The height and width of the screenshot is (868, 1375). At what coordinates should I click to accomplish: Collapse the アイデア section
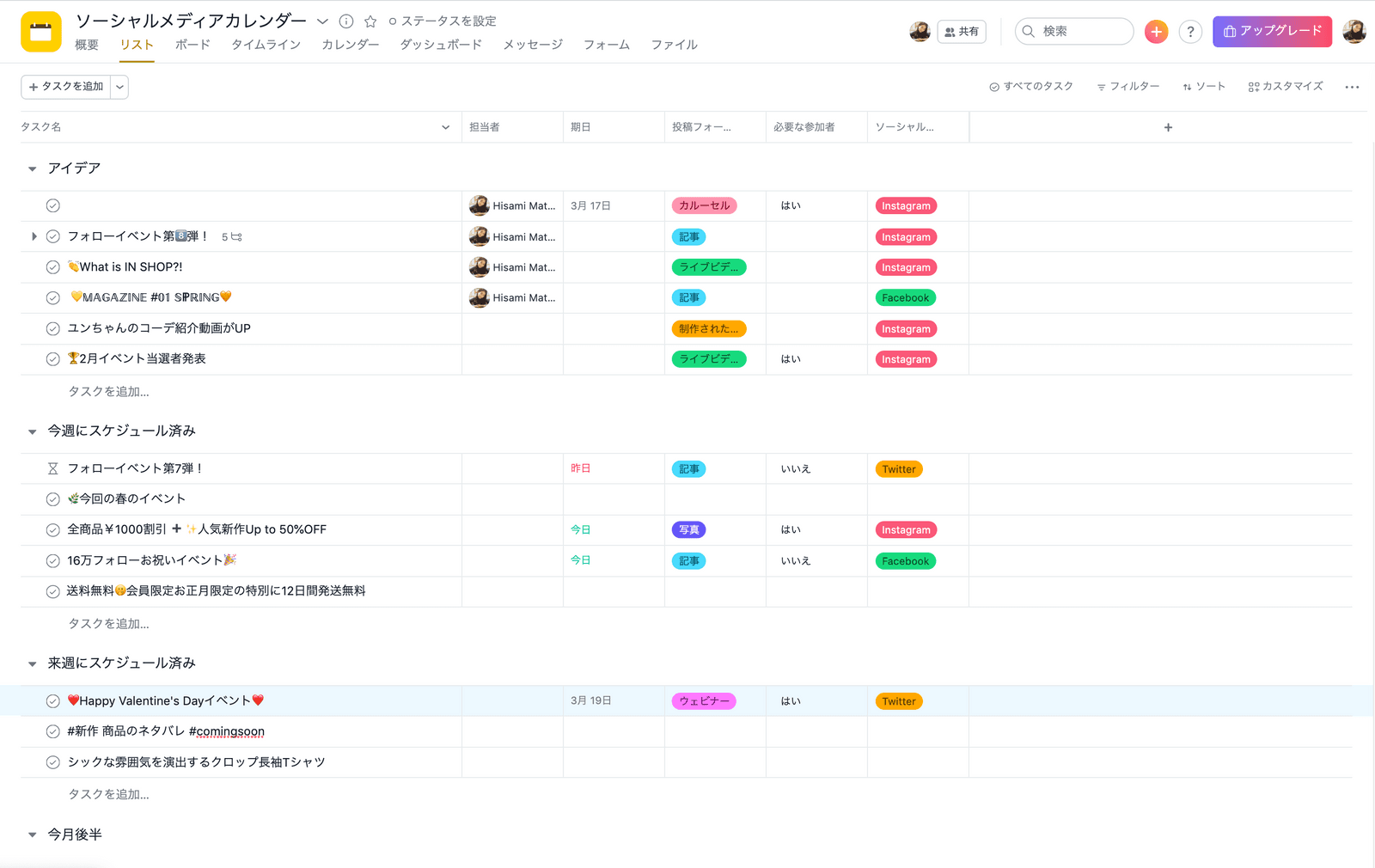(x=33, y=169)
